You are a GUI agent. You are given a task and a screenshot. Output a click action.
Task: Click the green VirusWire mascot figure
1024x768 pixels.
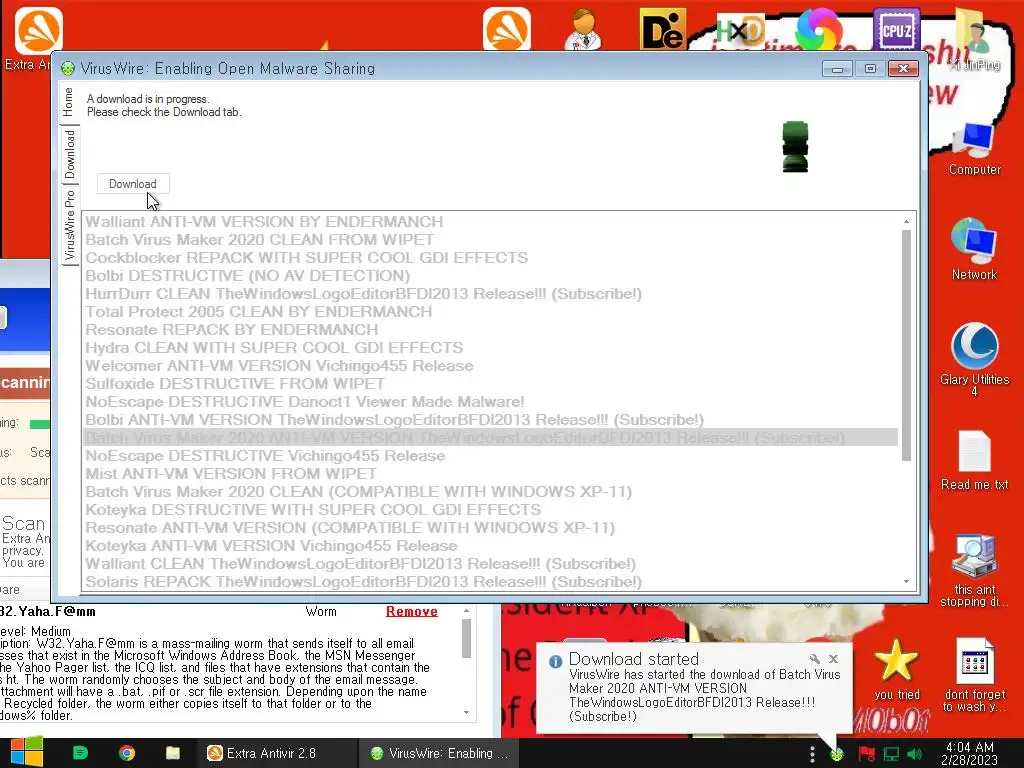click(x=795, y=147)
